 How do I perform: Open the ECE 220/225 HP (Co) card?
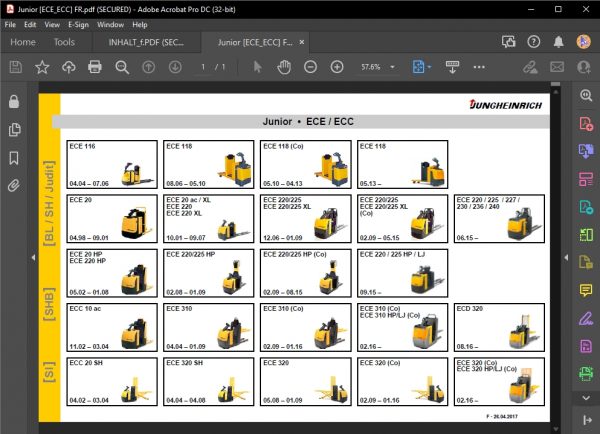tap(305, 273)
